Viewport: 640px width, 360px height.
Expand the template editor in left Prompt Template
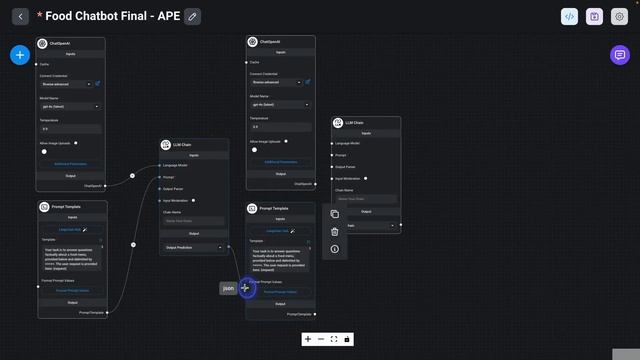101,240
